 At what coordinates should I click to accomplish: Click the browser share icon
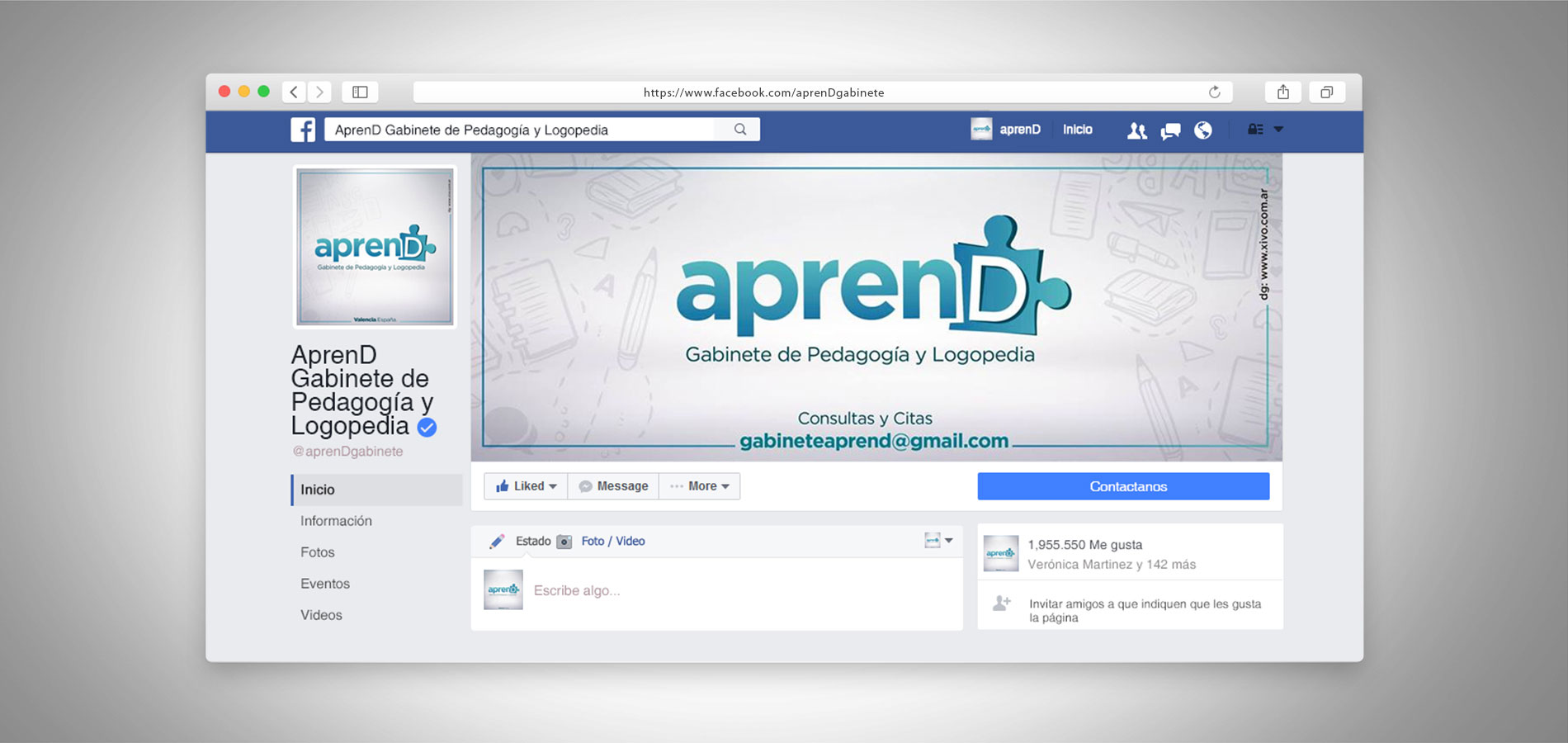click(x=1283, y=92)
